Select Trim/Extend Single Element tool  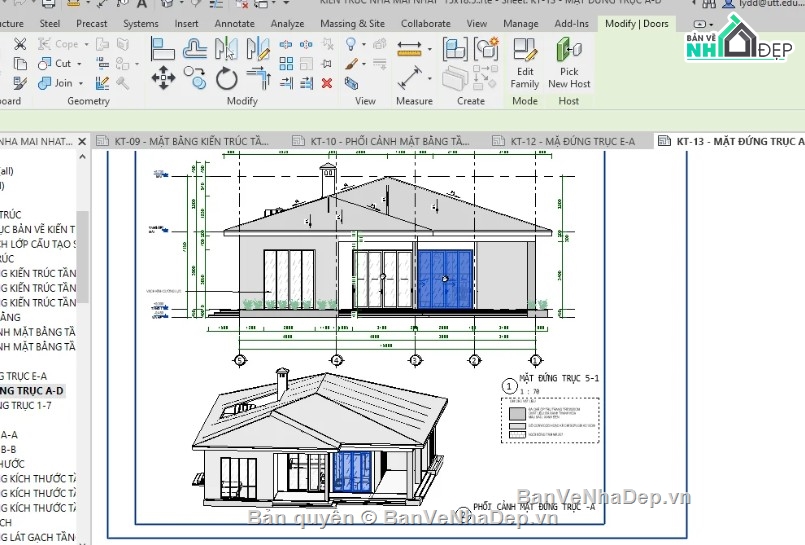click(x=286, y=83)
